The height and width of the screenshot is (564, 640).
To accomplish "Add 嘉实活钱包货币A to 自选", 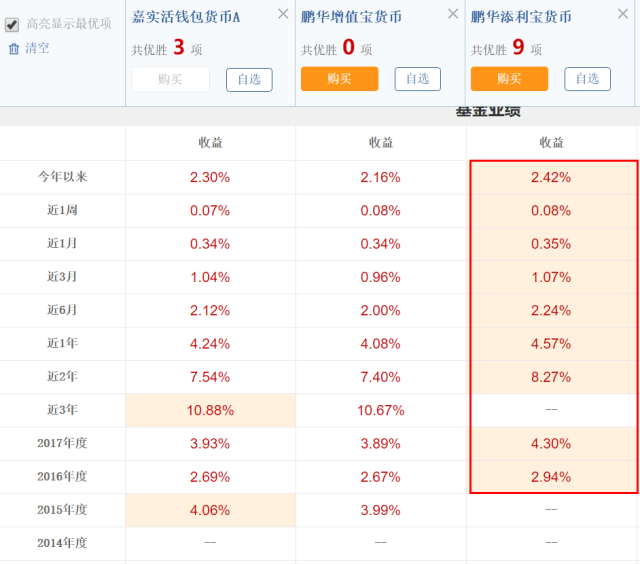I will point(249,80).
